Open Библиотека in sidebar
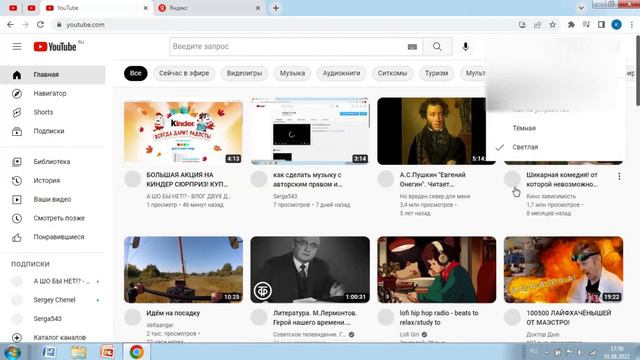 [x=53, y=162]
